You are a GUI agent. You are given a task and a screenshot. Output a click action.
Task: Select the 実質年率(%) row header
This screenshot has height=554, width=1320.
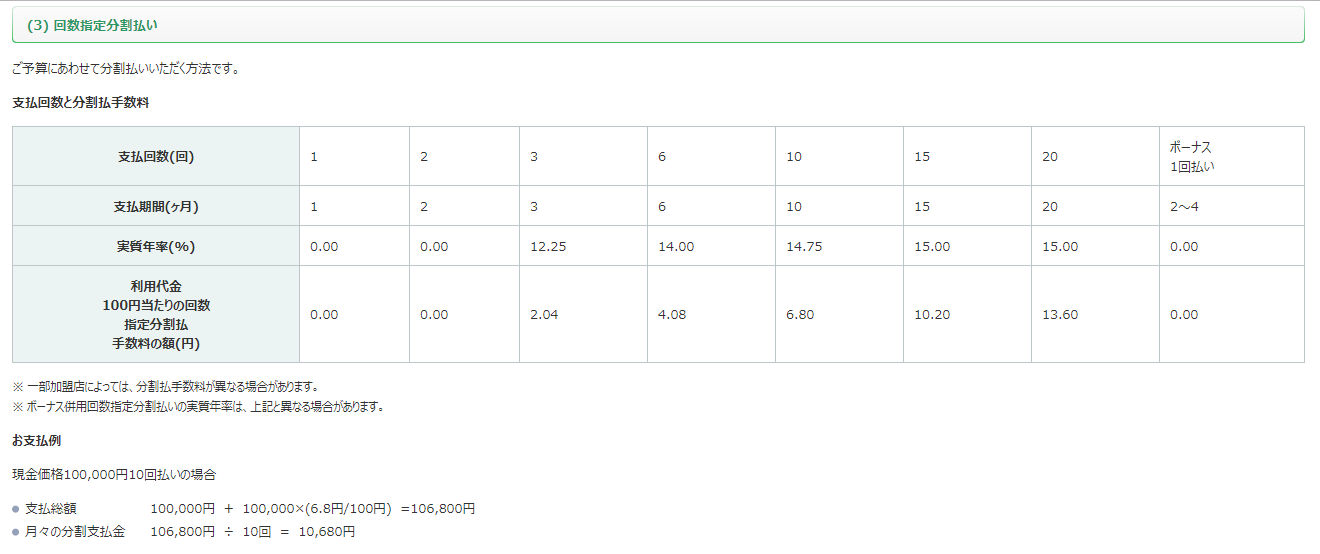point(155,247)
